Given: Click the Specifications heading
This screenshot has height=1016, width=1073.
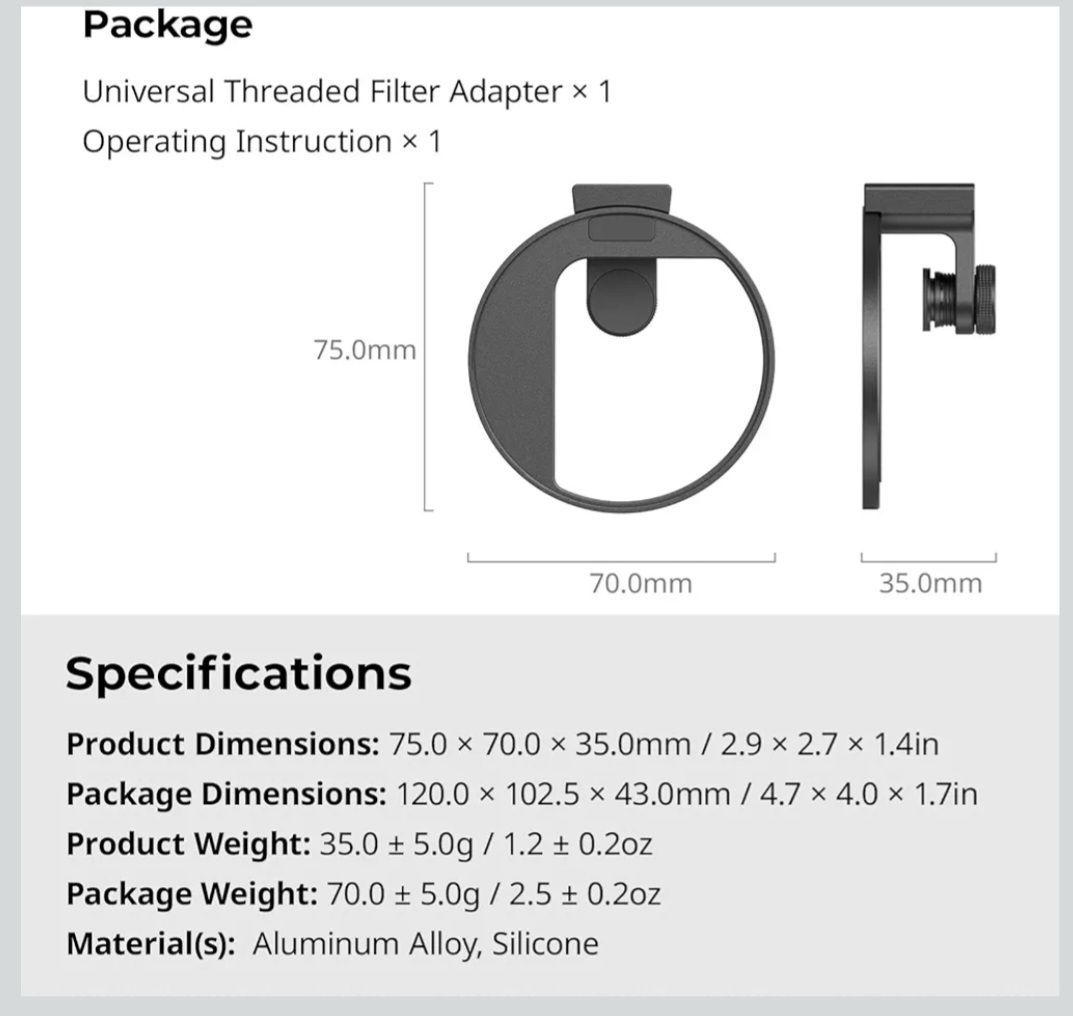Looking at the screenshot, I should pos(239,674).
